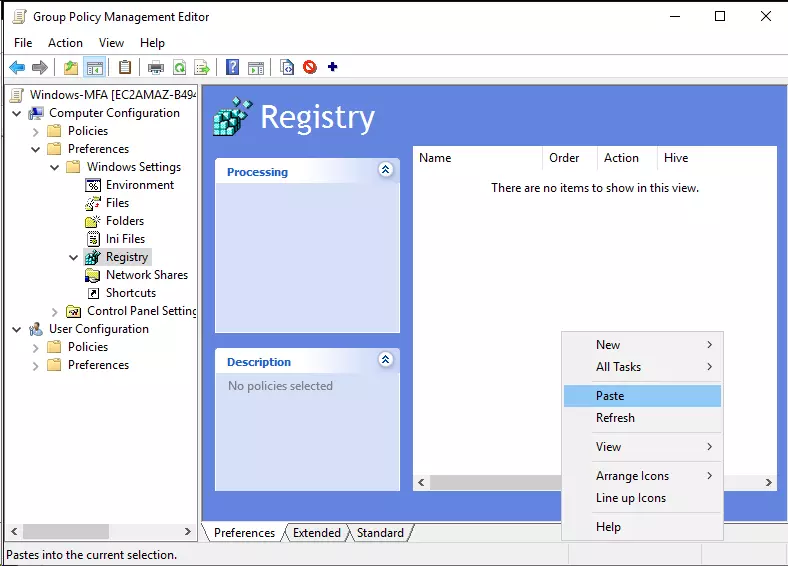
Task: Open the View menu in menu bar
Action: pyautogui.click(x=111, y=43)
